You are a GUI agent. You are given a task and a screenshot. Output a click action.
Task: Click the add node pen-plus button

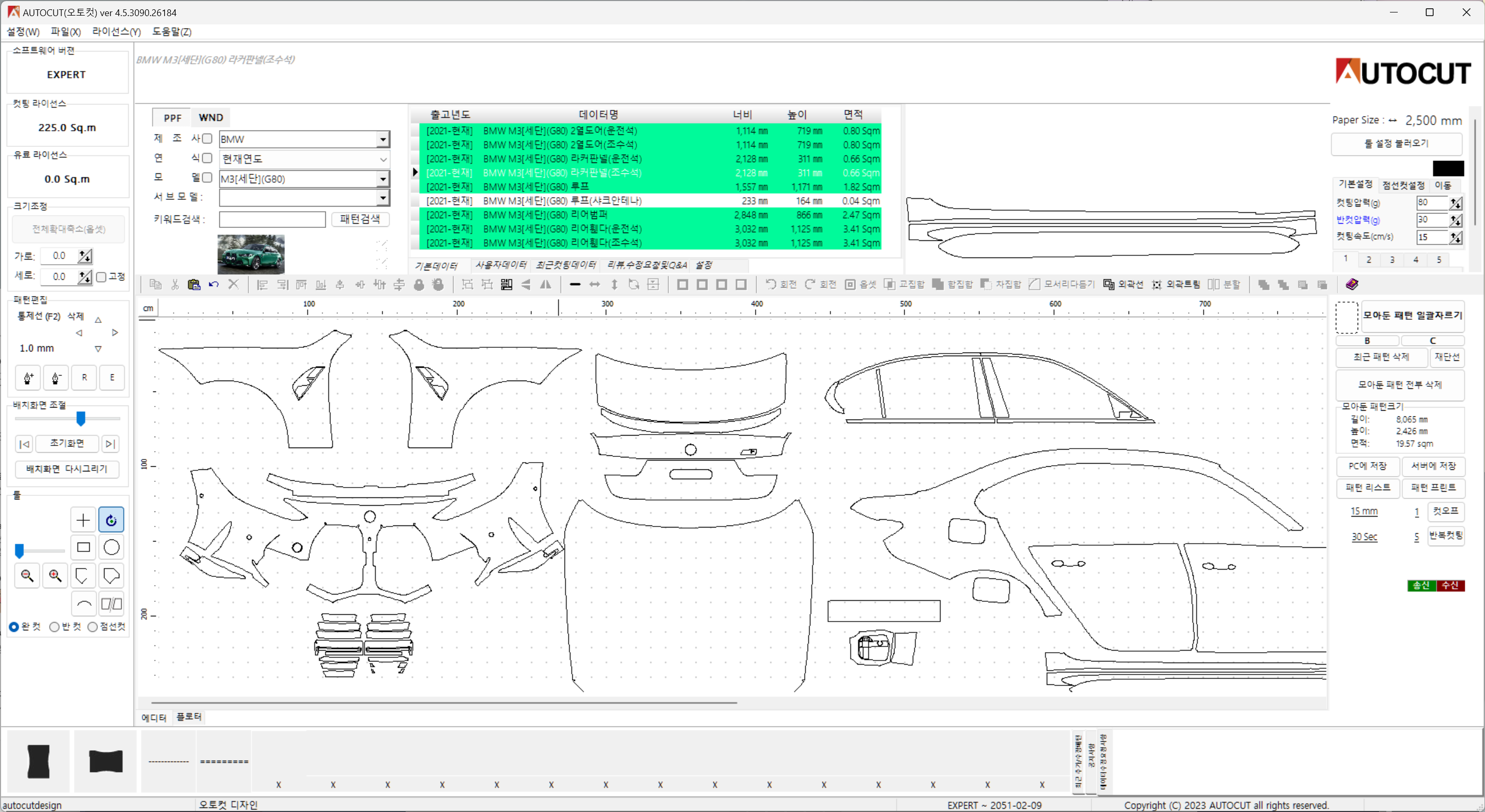[28, 378]
